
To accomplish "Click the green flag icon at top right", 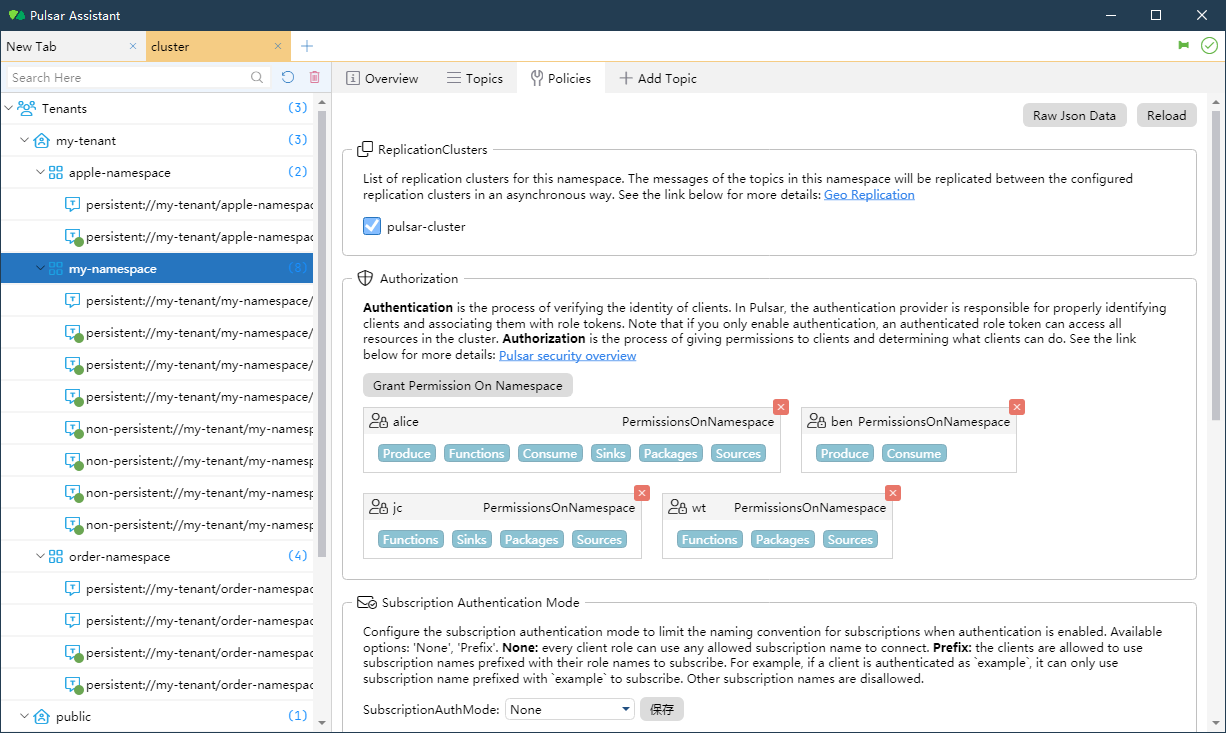I will click(x=1184, y=46).
